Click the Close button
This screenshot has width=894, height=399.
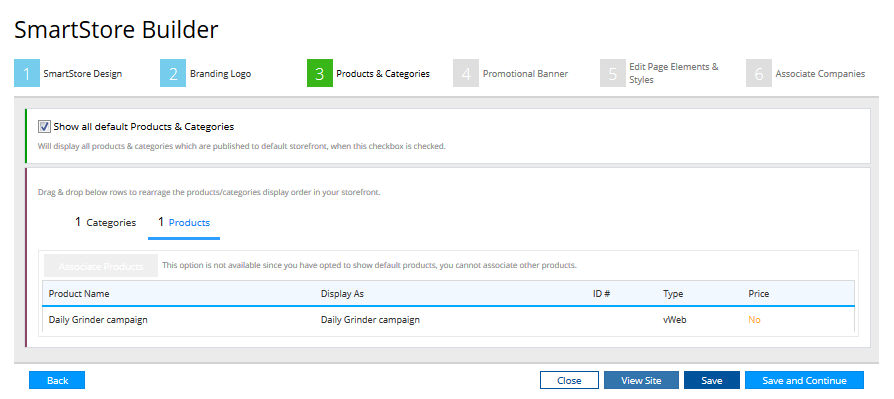(x=569, y=380)
